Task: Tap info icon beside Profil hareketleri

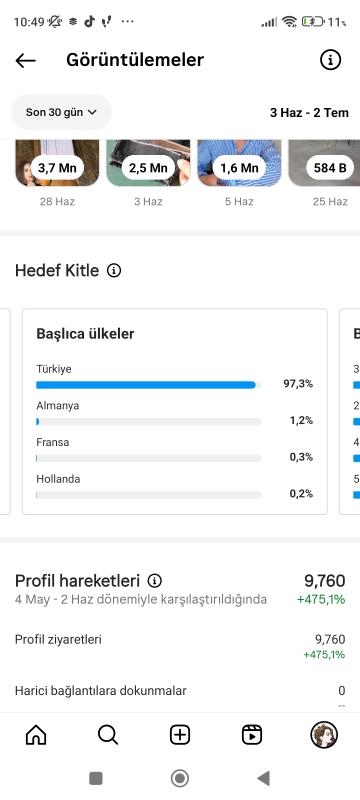Action: pos(155,581)
